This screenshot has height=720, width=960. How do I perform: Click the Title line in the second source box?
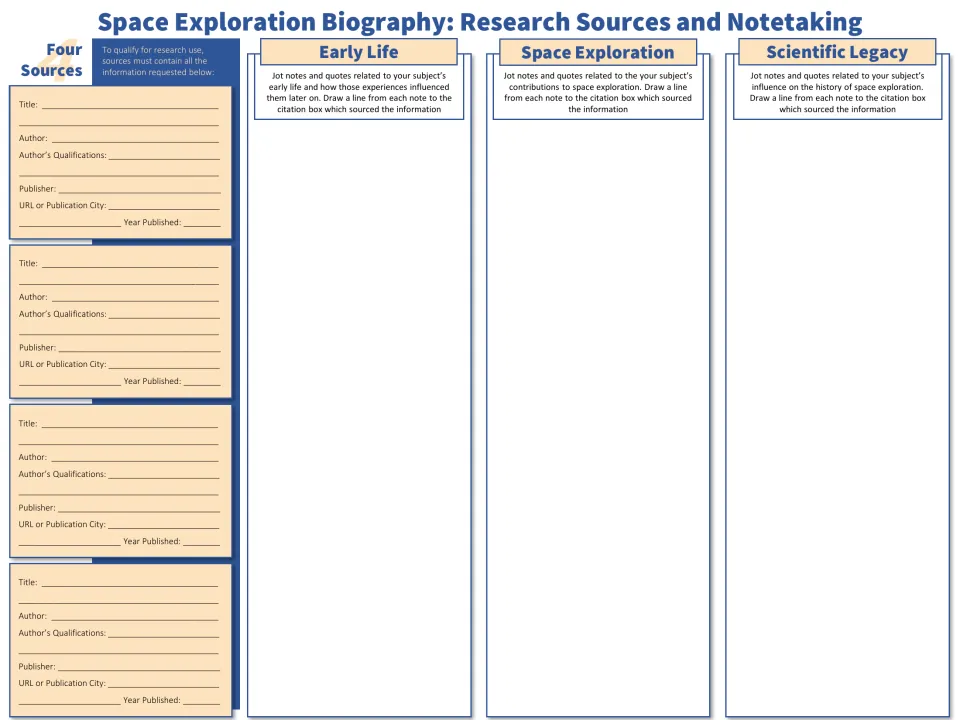(130, 263)
